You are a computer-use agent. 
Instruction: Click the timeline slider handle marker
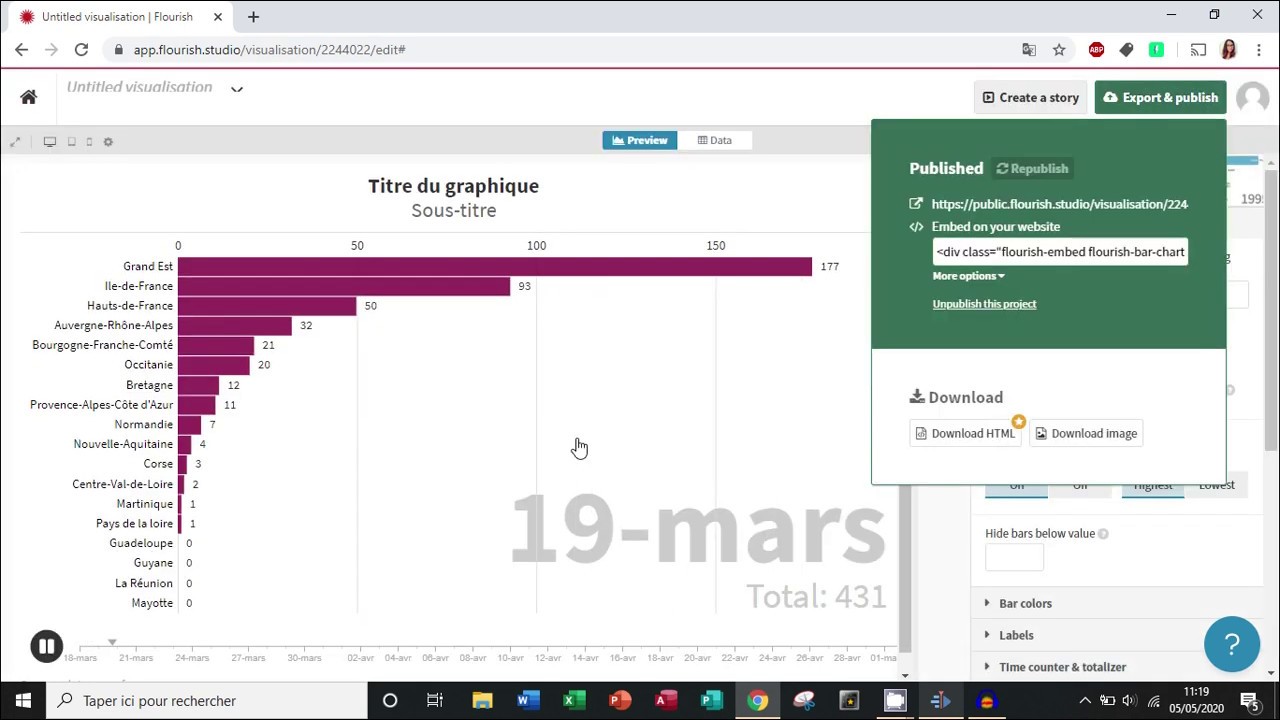point(112,642)
